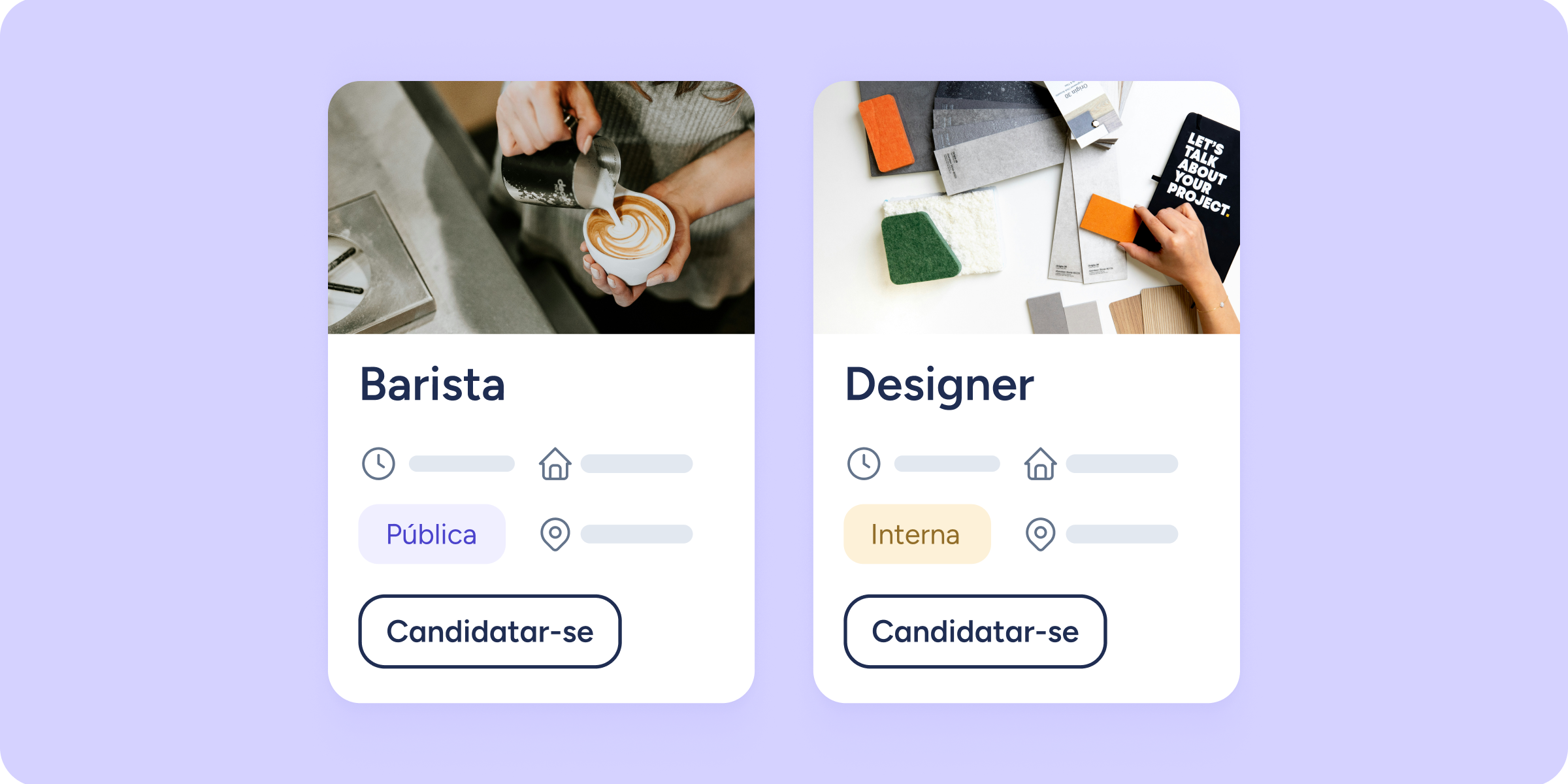Select the Interna tag on Designer card
Image resolution: width=1568 pixels, height=784 pixels.
tap(917, 534)
